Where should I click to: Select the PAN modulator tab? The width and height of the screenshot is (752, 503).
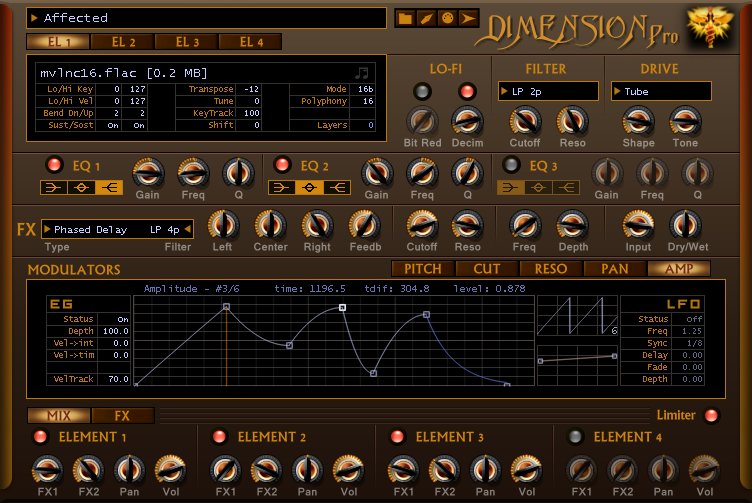(615, 269)
